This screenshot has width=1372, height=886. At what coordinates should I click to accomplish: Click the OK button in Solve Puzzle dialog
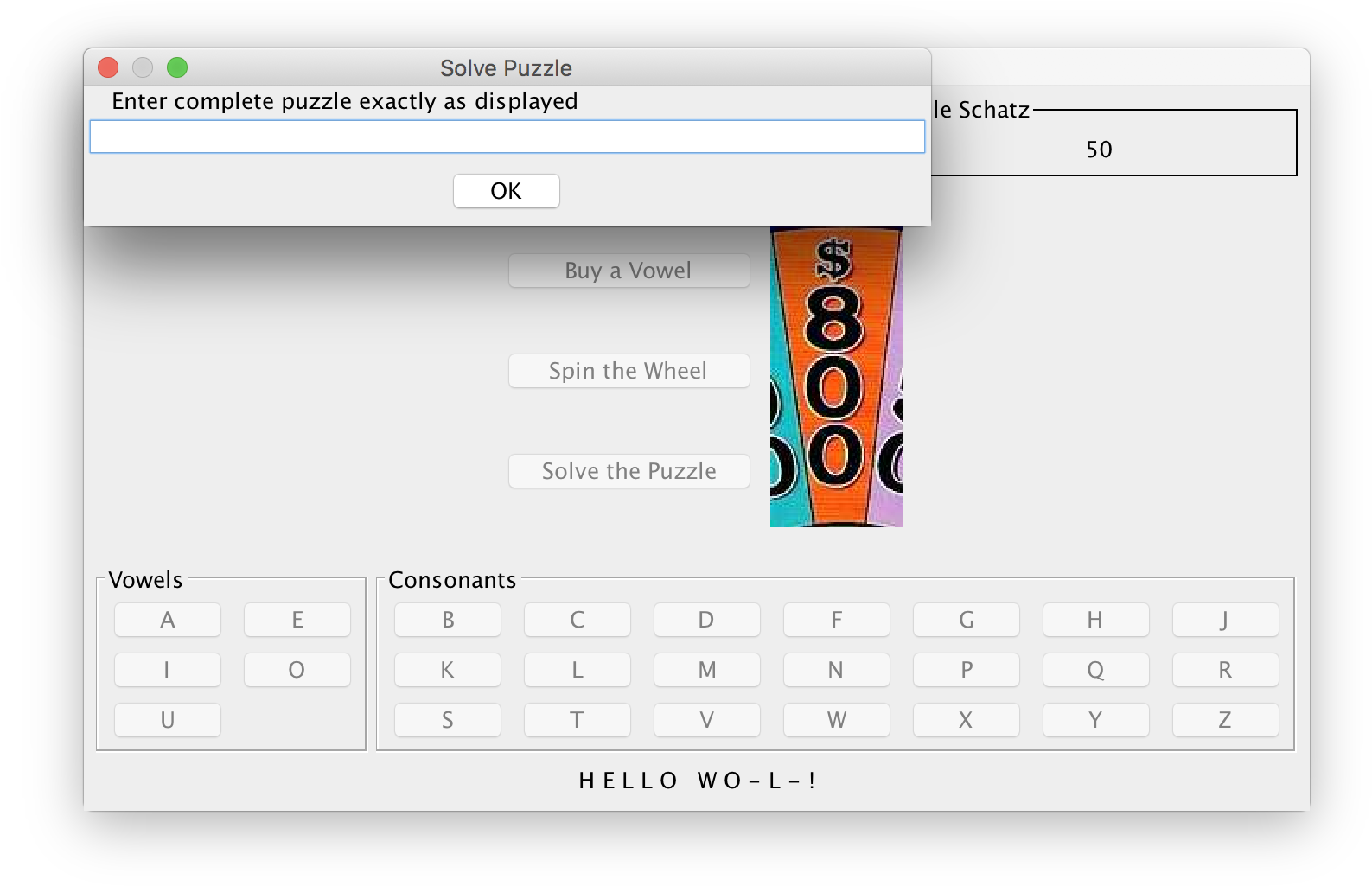[506, 191]
